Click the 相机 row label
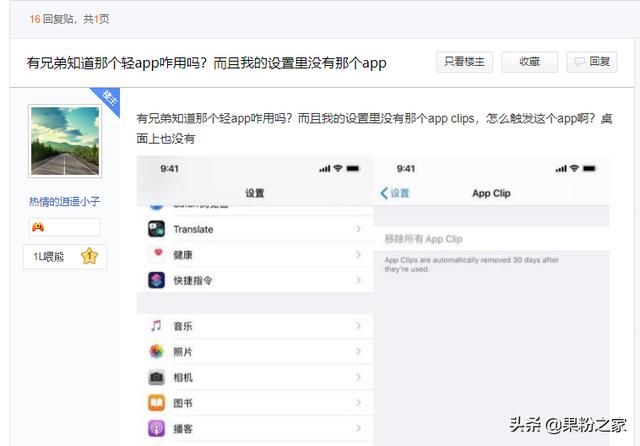 point(182,377)
